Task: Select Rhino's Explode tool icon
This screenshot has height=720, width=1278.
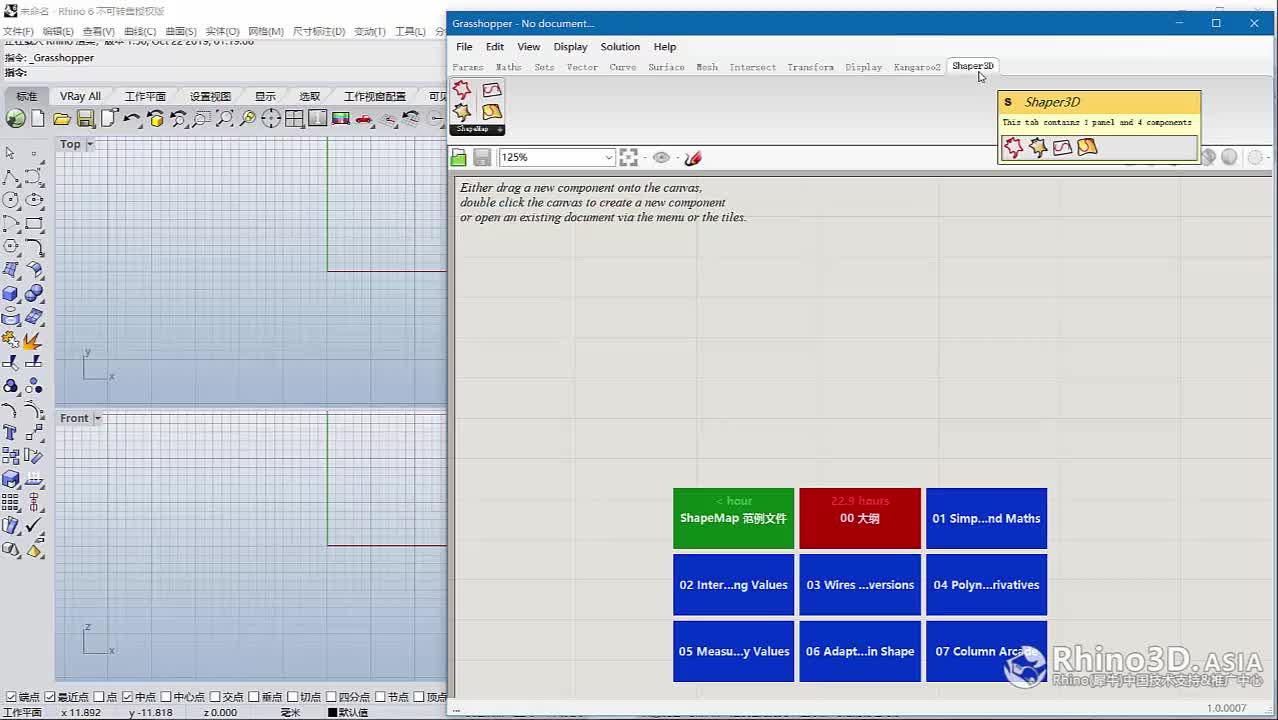Action: pyautogui.click(x=34, y=340)
